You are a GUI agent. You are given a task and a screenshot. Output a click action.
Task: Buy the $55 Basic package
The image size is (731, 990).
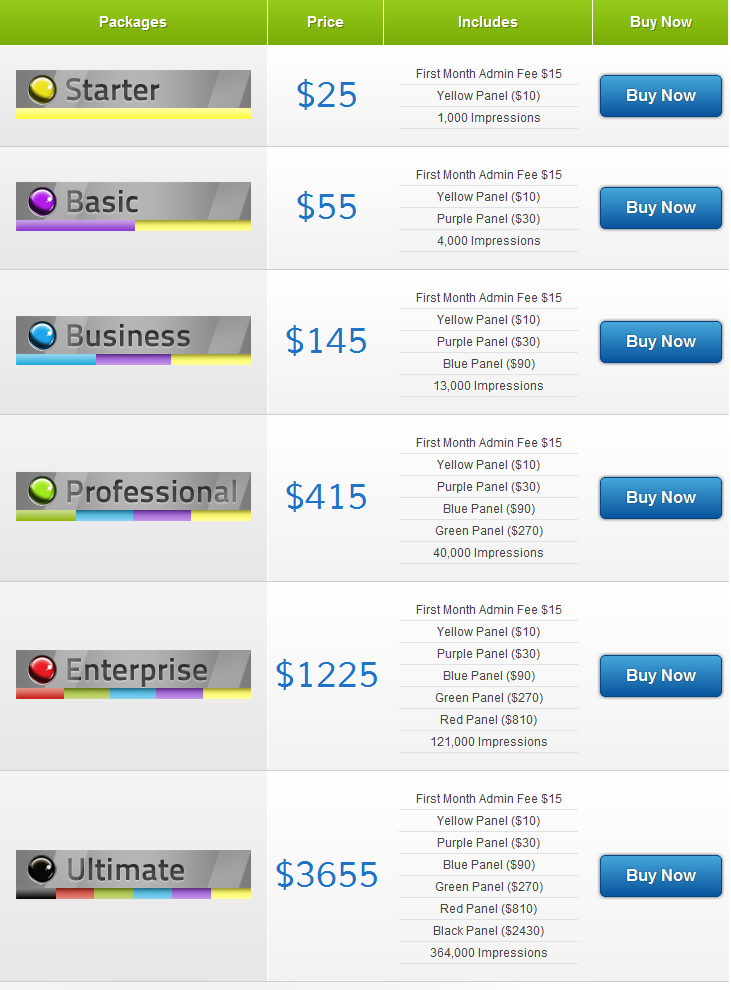tap(660, 208)
